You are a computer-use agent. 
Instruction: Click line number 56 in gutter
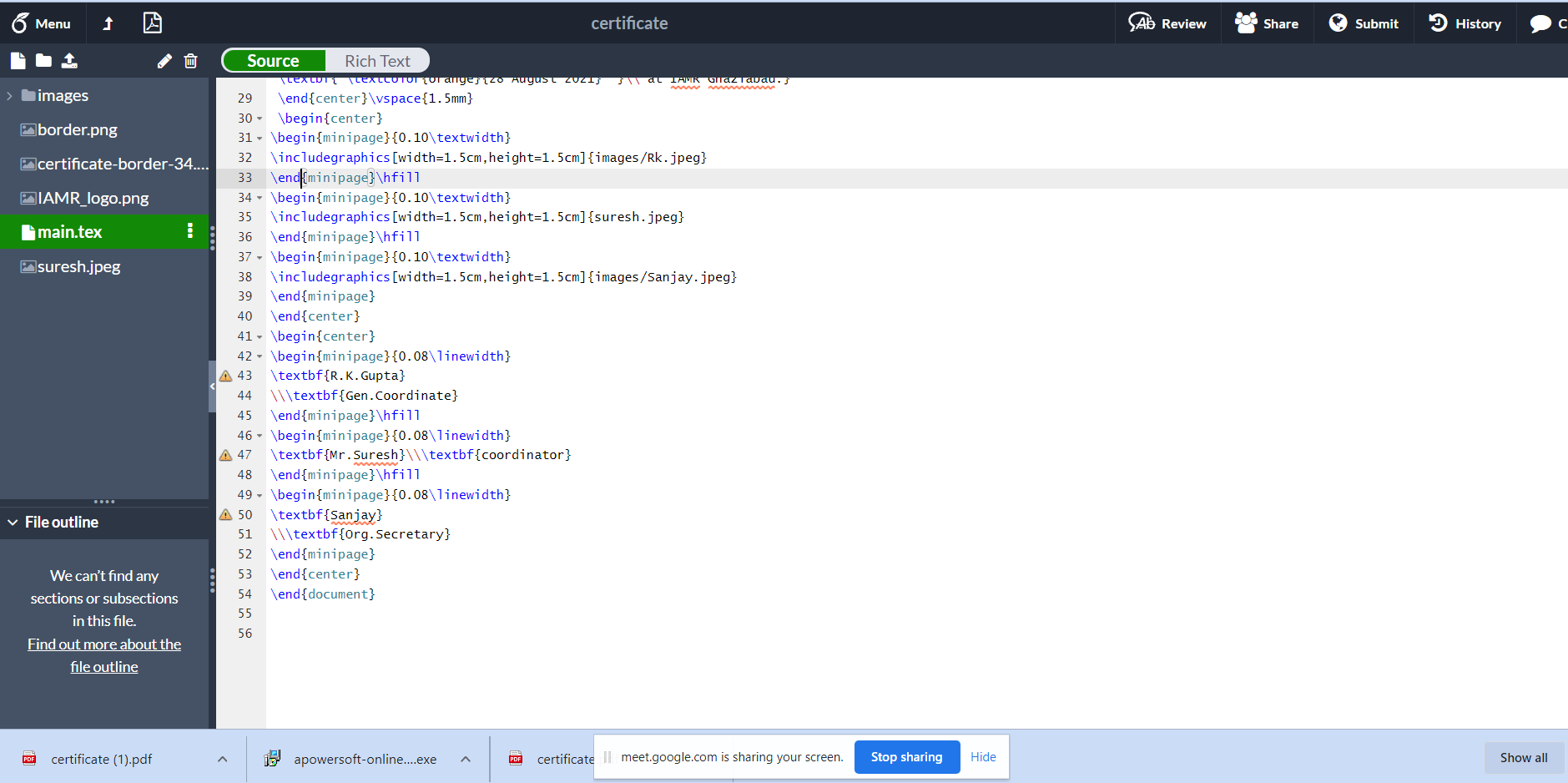point(245,634)
